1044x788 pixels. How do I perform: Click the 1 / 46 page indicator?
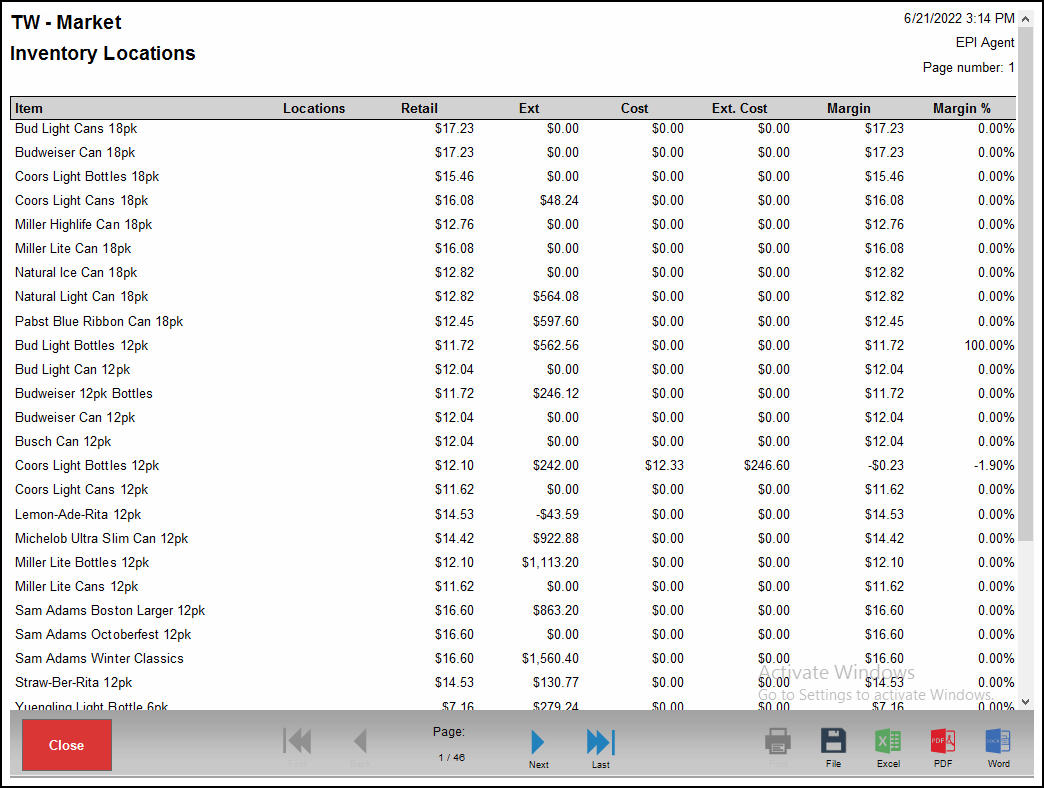coord(451,757)
